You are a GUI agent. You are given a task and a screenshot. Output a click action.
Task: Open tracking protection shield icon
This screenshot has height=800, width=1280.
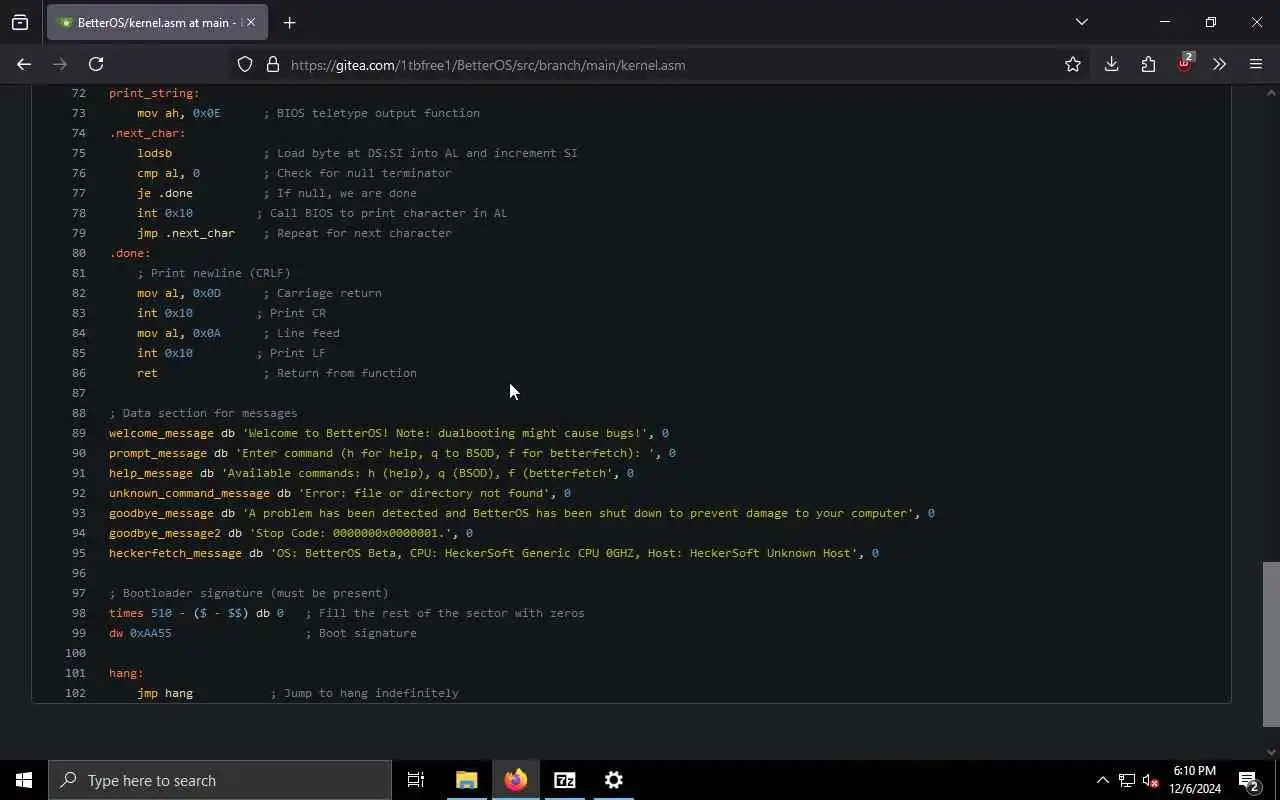pos(245,64)
